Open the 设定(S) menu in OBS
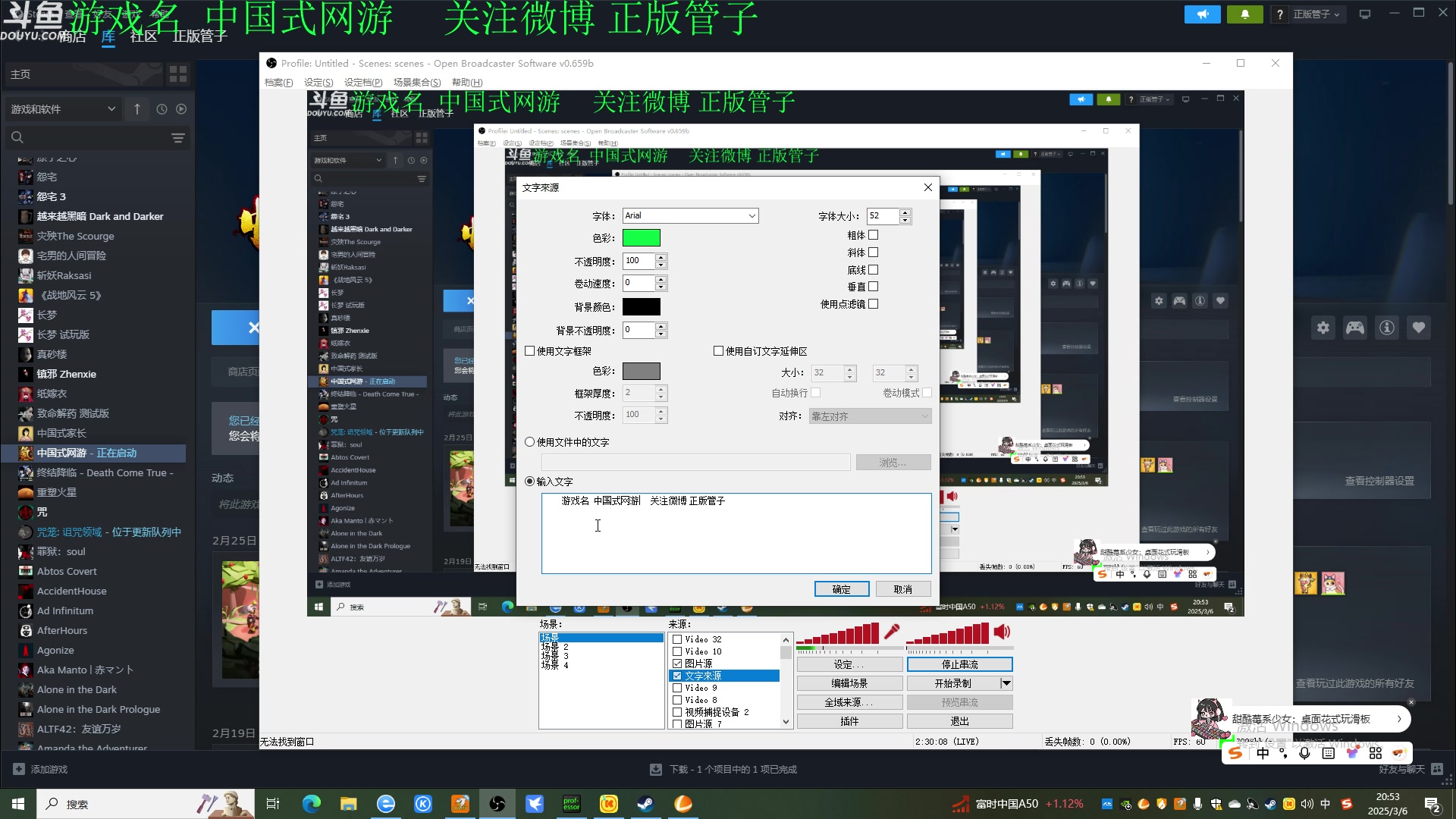This screenshot has width=1456, height=819. click(x=318, y=82)
